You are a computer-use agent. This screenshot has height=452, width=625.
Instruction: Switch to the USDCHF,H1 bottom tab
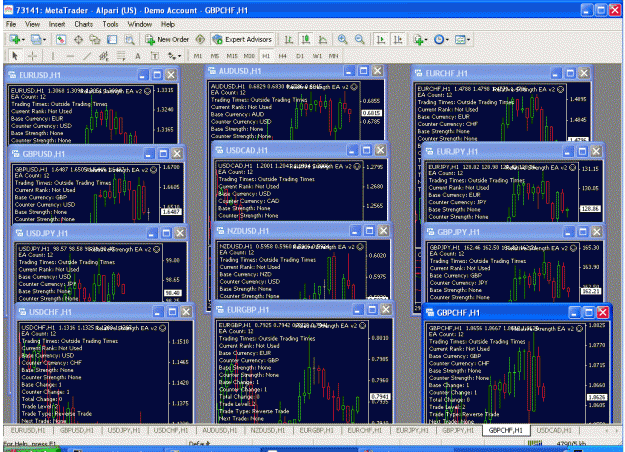[171, 430]
